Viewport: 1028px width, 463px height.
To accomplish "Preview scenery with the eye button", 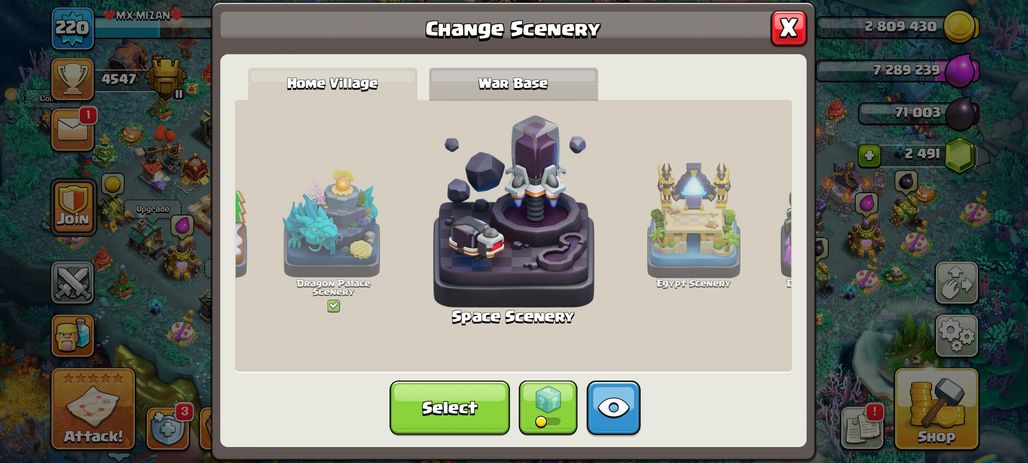I will click(613, 408).
